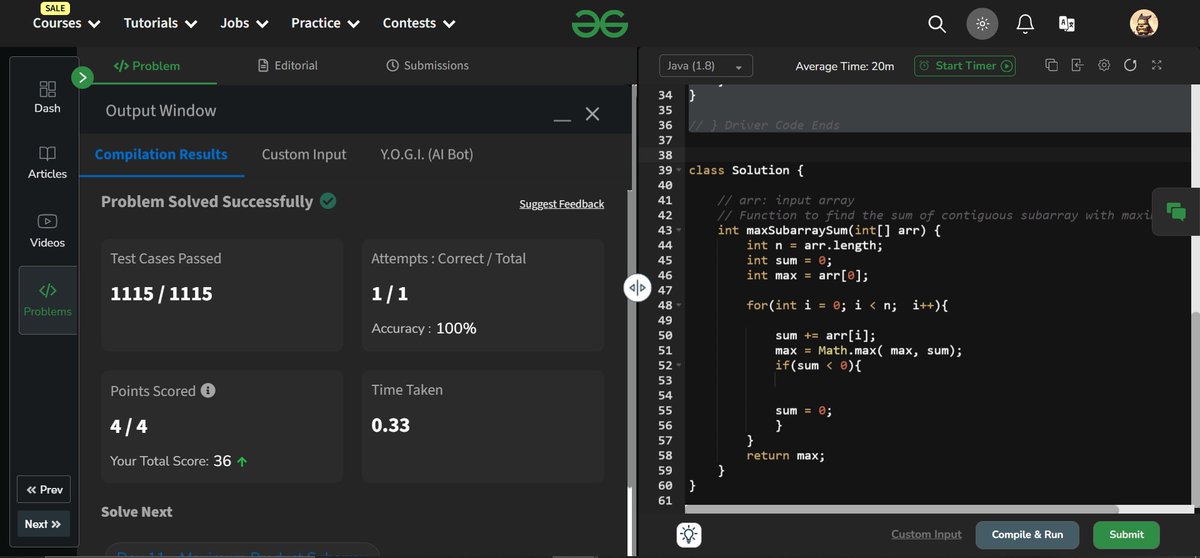Screen dimensions: 1200x558
Task: Open the search magnifier icon
Action: click(937, 23)
